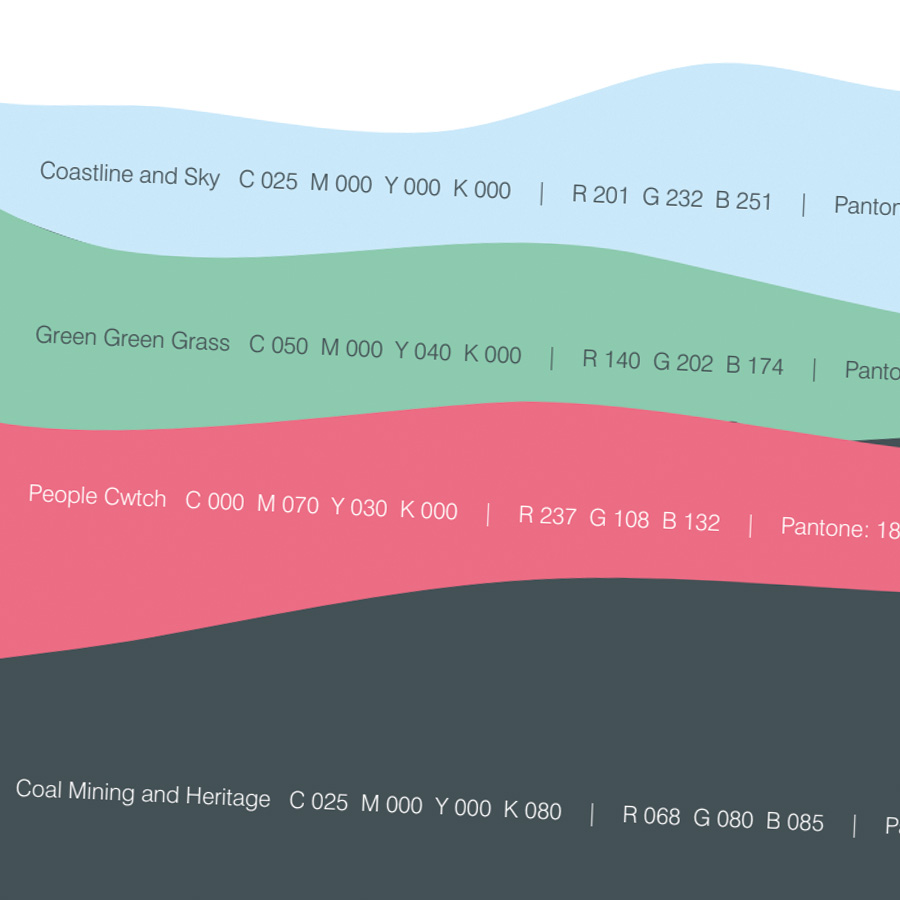The width and height of the screenshot is (900, 900).
Task: Click the 'M 070' value in pink band
Action: pos(288,505)
